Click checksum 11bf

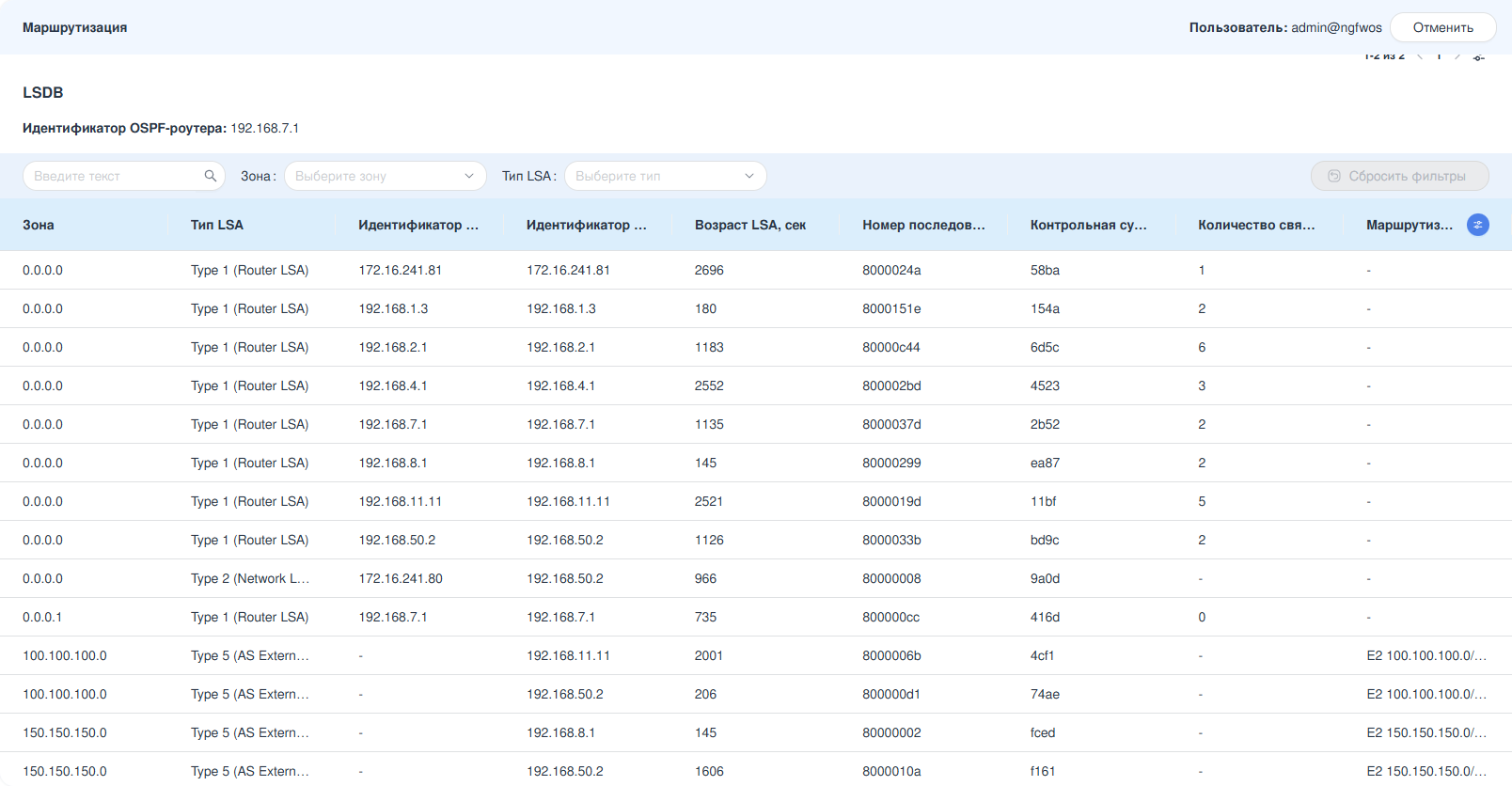coord(1043,501)
